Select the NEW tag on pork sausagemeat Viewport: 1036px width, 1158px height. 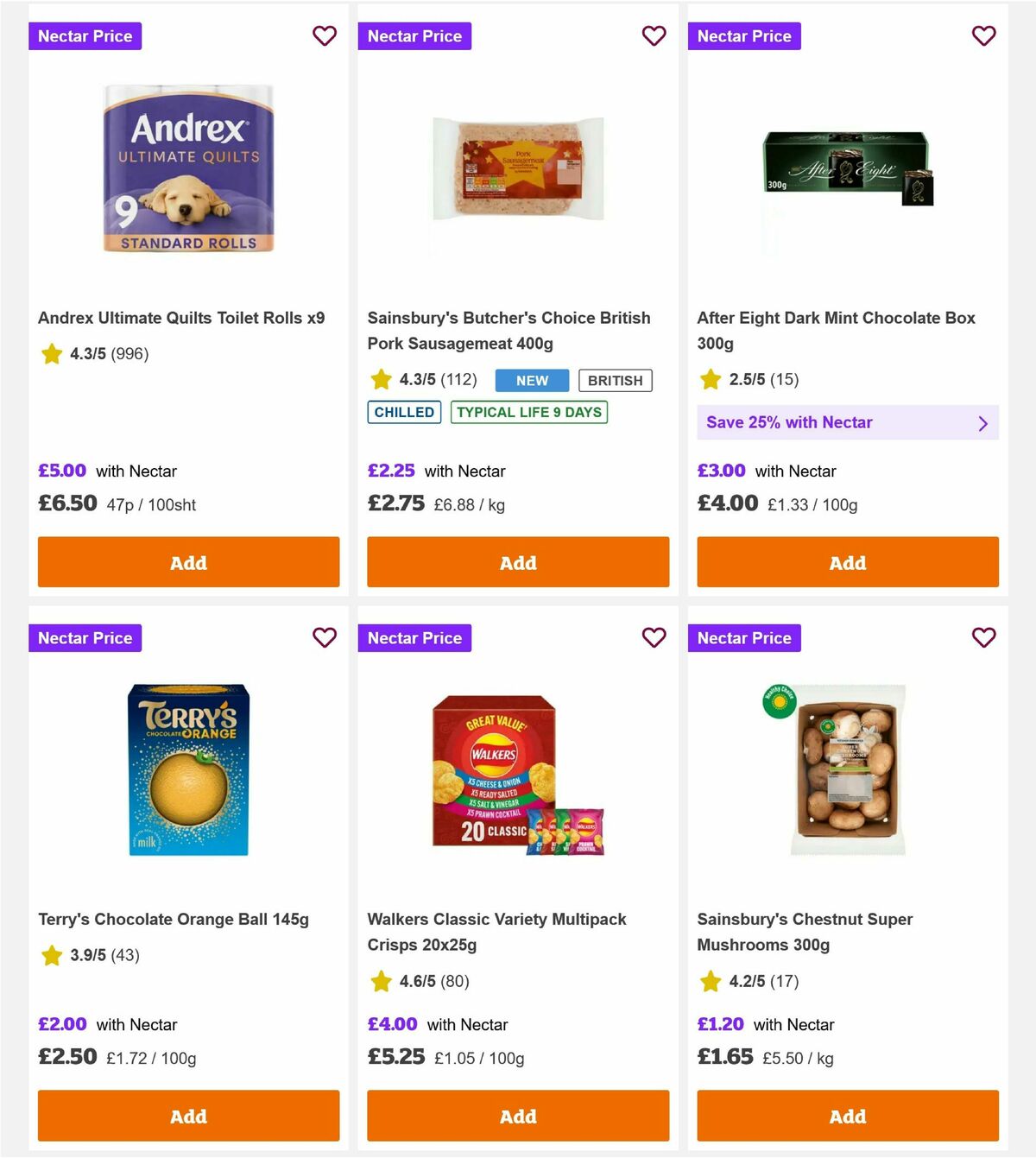coord(531,380)
